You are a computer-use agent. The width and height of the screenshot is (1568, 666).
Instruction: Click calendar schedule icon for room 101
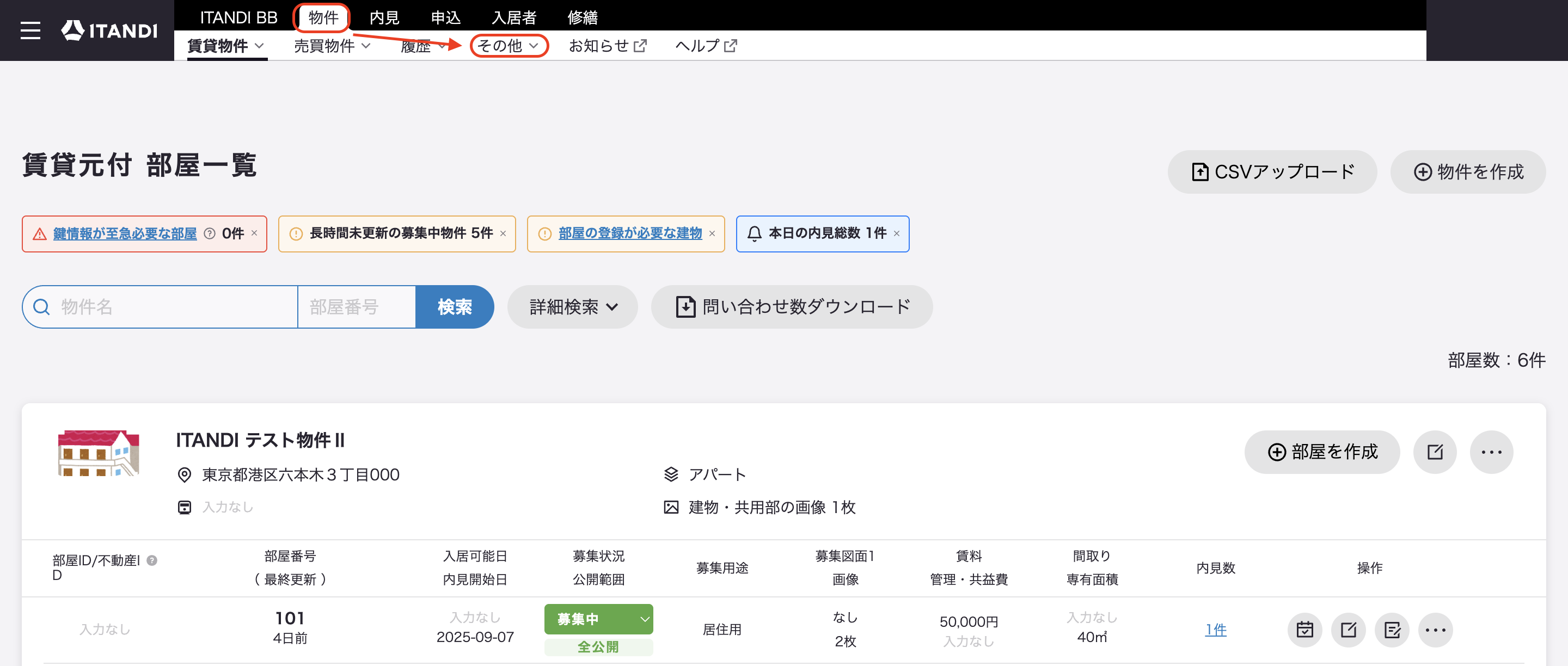point(1304,630)
